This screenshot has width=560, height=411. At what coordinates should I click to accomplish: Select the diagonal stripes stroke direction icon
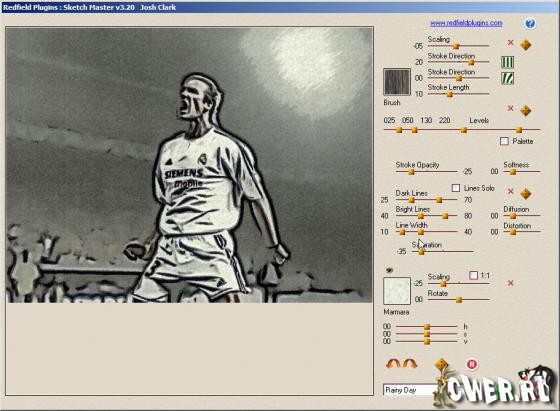coord(508,78)
